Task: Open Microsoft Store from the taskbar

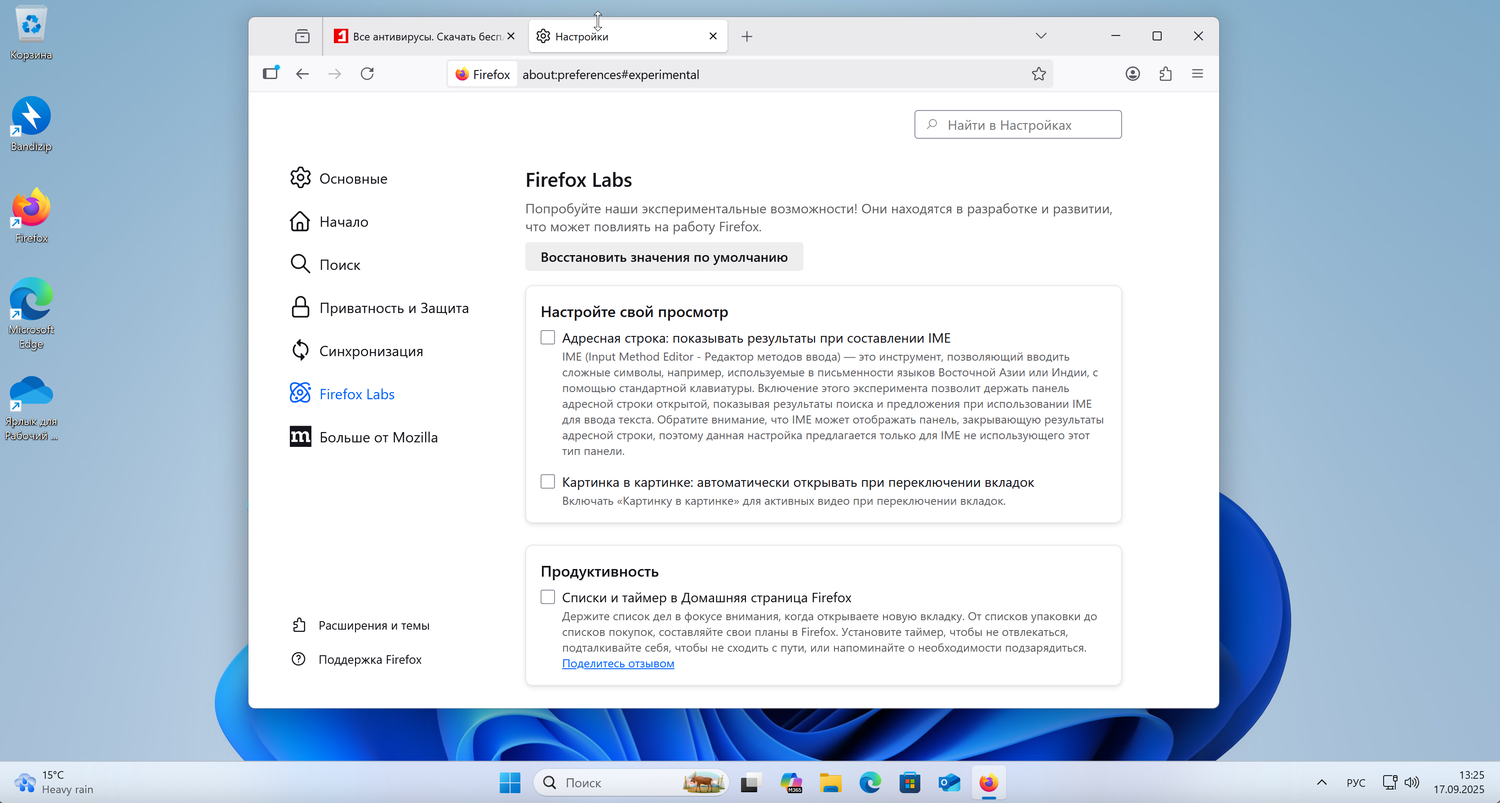Action: click(x=909, y=783)
